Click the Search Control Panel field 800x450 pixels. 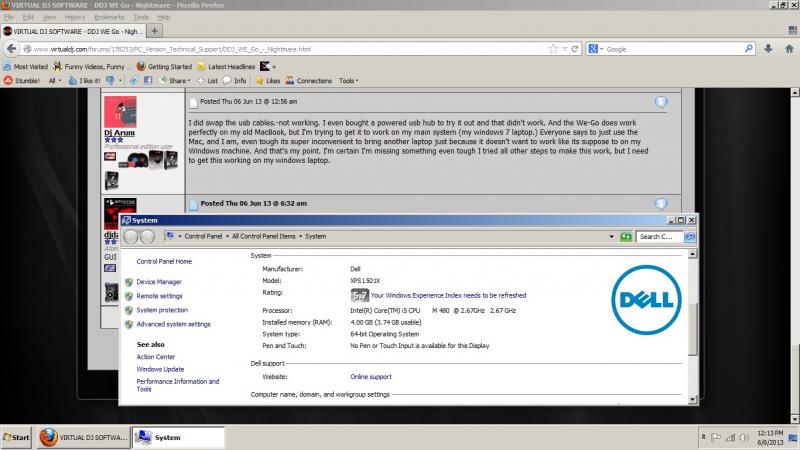pyautogui.click(x=659, y=237)
